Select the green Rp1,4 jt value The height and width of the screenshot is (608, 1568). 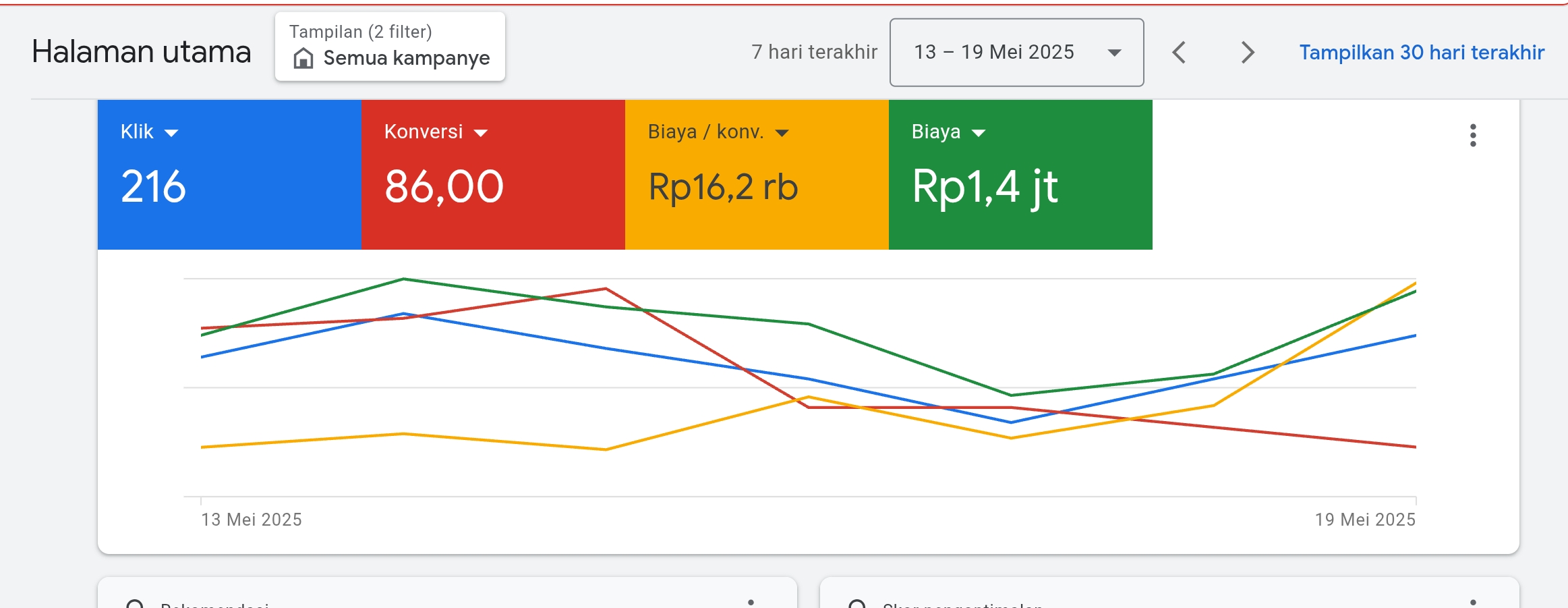pyautogui.click(x=985, y=186)
